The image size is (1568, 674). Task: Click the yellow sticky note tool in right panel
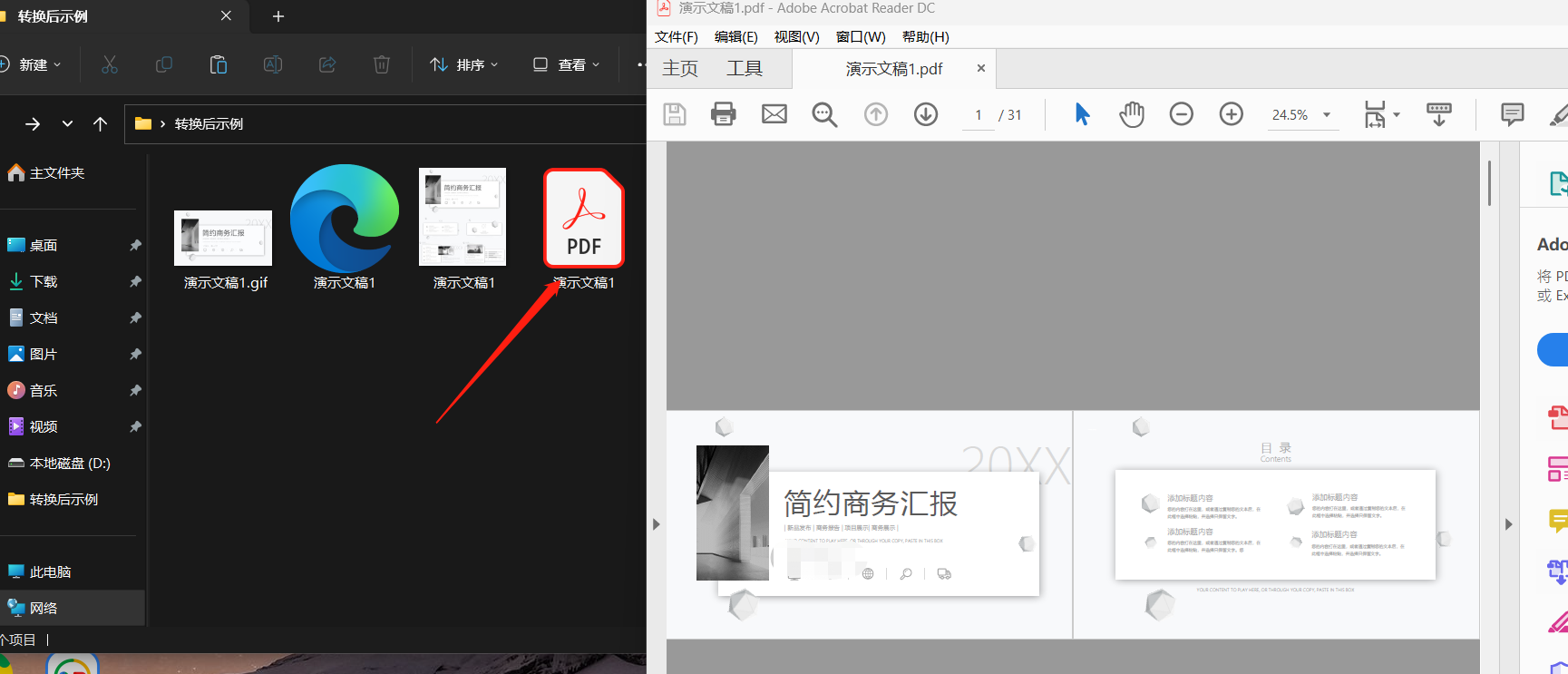coord(1558,520)
